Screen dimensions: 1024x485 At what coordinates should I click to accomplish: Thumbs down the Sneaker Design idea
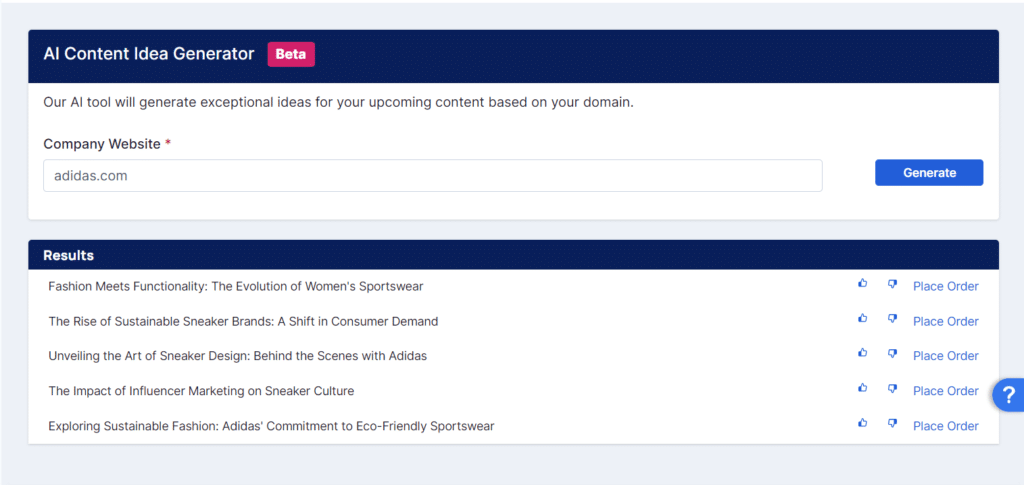(x=892, y=354)
